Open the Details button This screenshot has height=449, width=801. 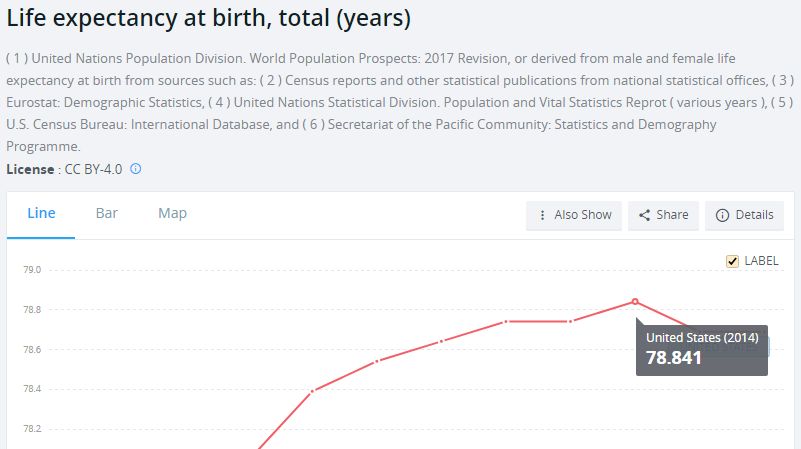[x=744, y=216]
